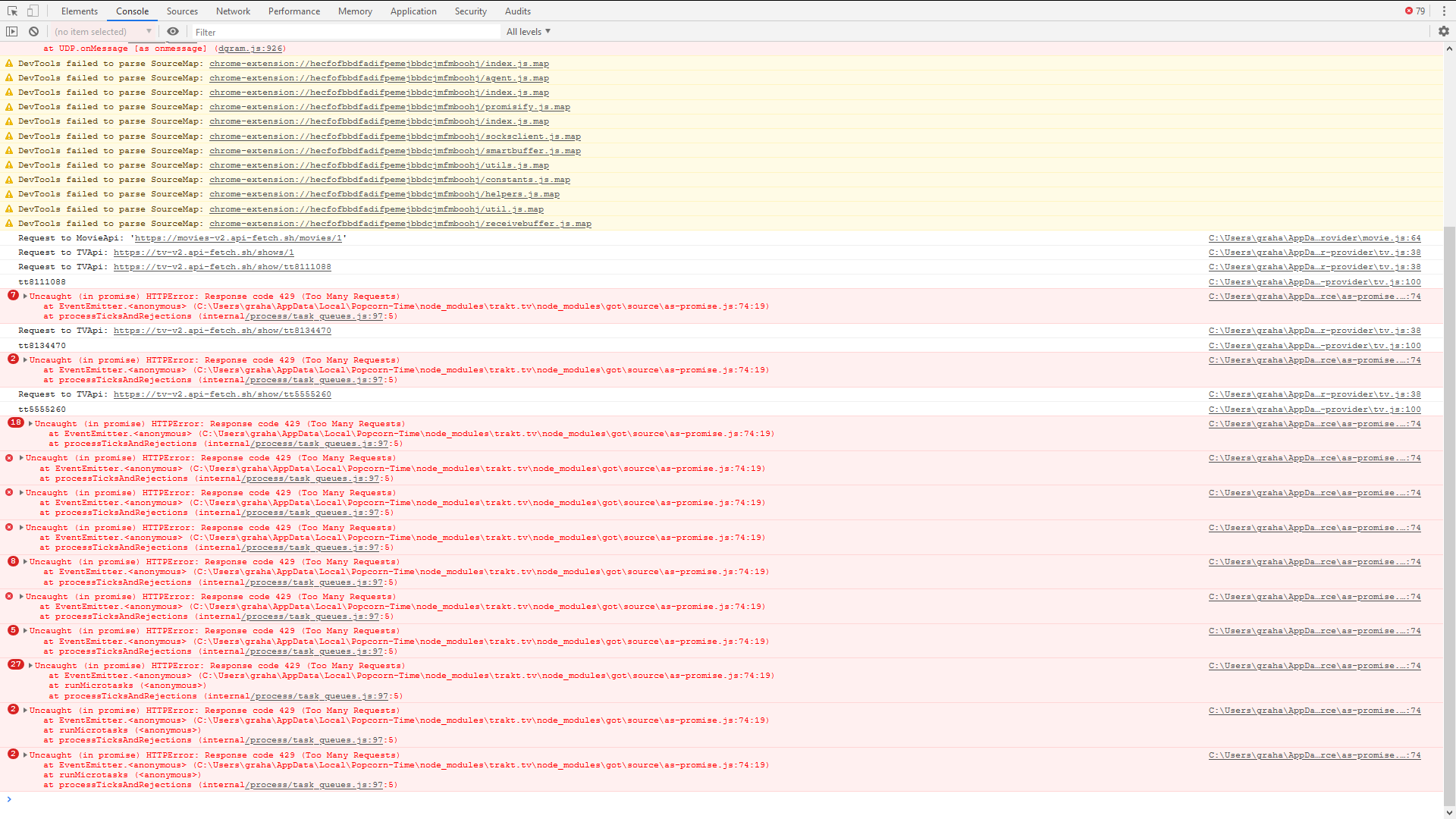Click the warning icon for helpers.js.map
This screenshot has height=819, width=1456.
click(9, 194)
